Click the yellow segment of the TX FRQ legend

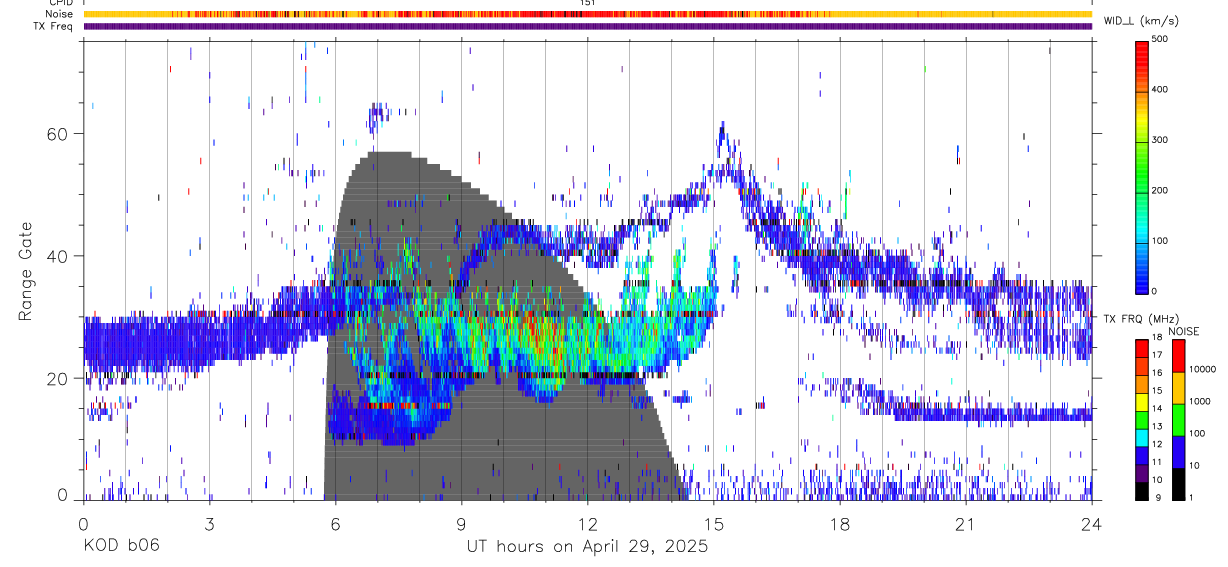[x=1142, y=402]
